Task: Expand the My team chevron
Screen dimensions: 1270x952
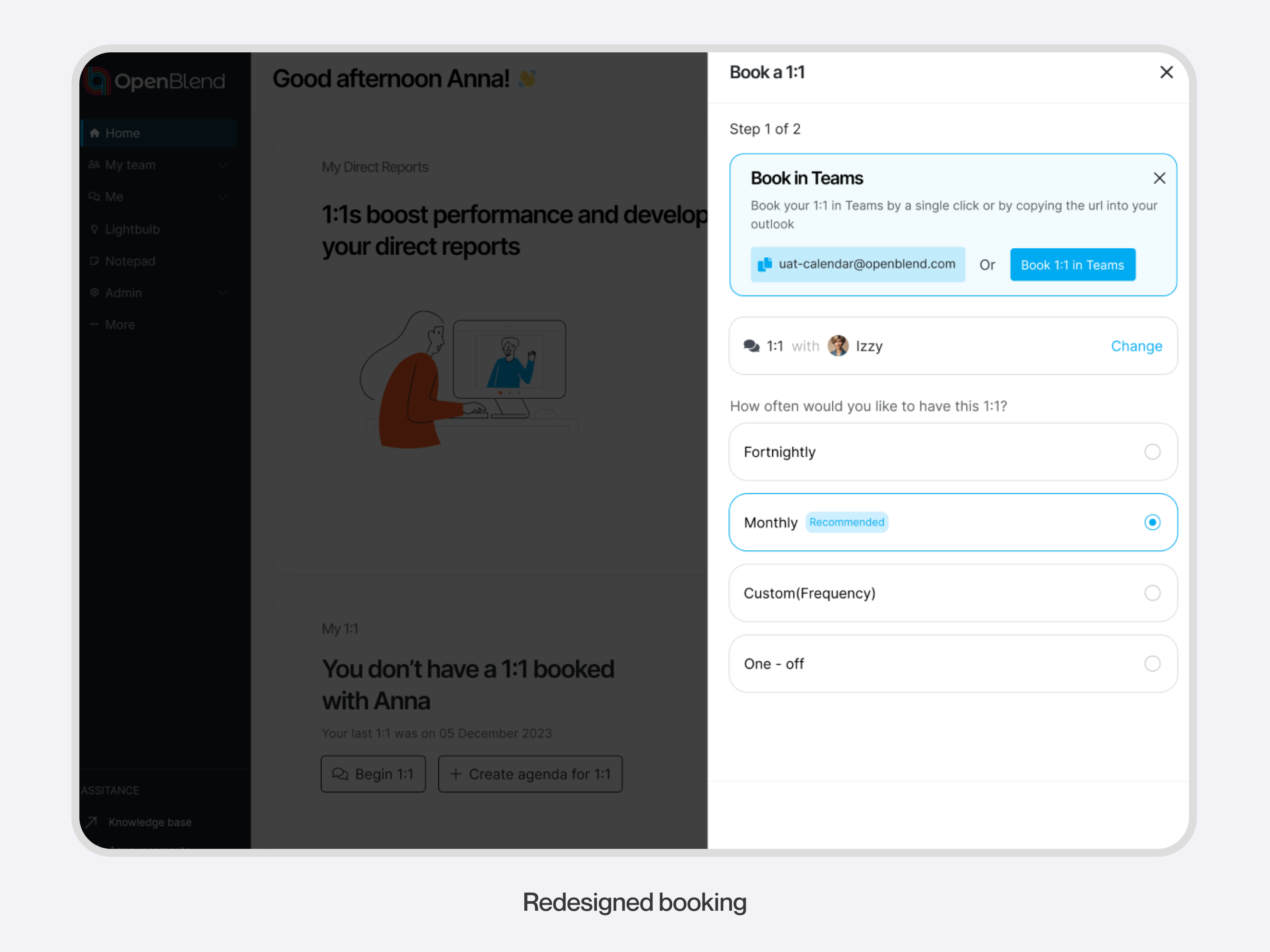Action: [x=223, y=165]
